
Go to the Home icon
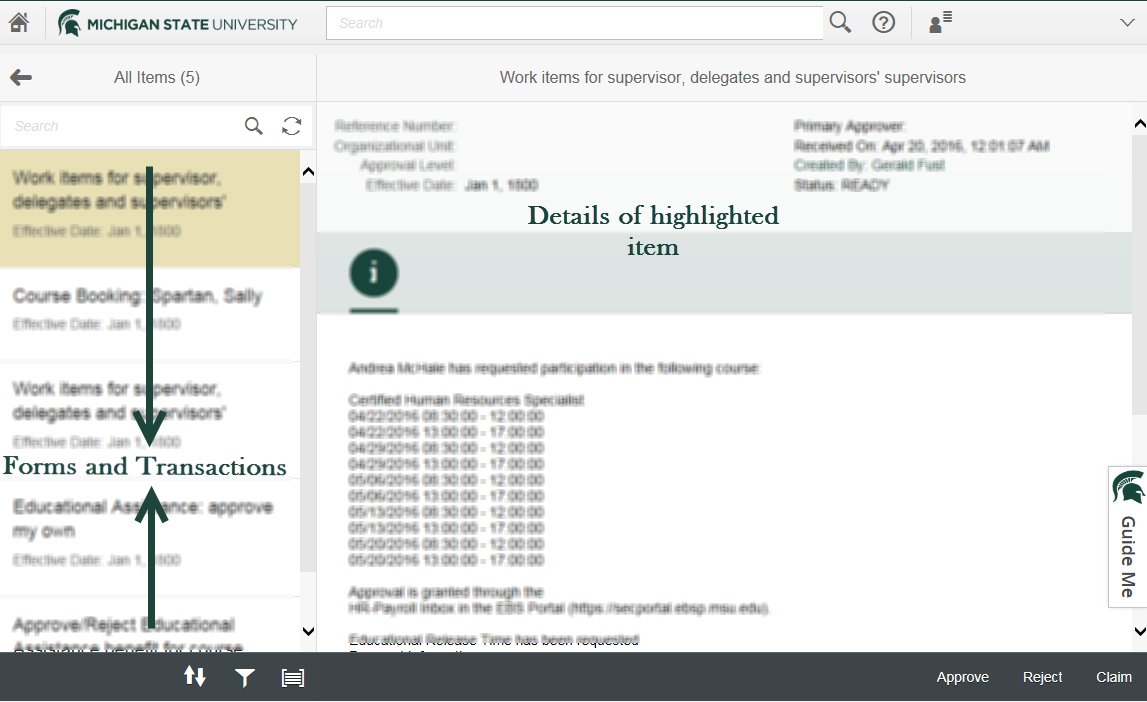tap(18, 23)
